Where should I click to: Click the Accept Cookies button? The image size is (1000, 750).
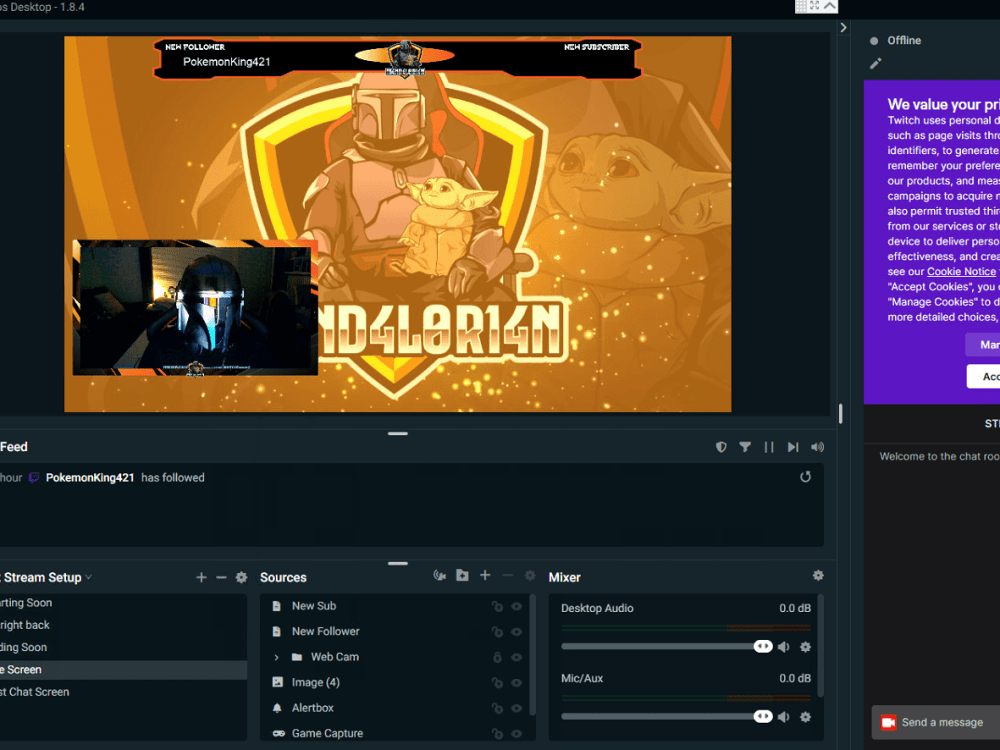pos(984,377)
